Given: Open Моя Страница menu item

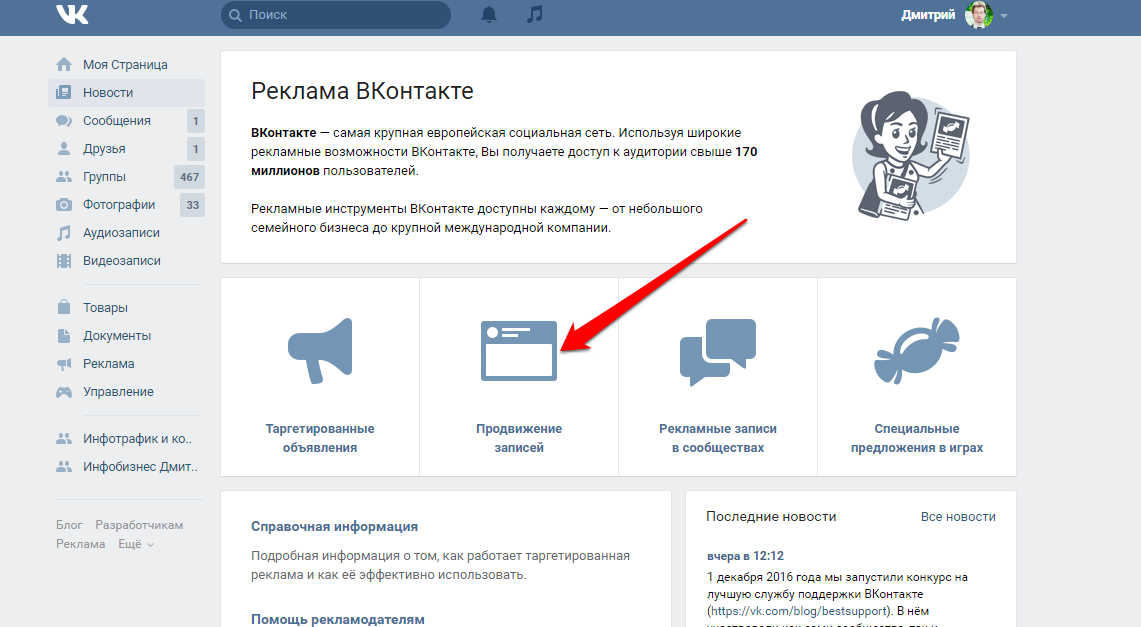Looking at the screenshot, I should (127, 65).
